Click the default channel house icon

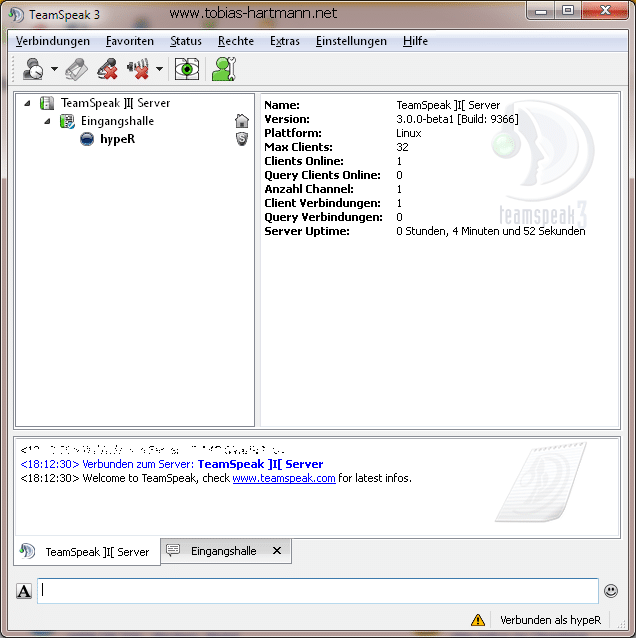coord(242,121)
